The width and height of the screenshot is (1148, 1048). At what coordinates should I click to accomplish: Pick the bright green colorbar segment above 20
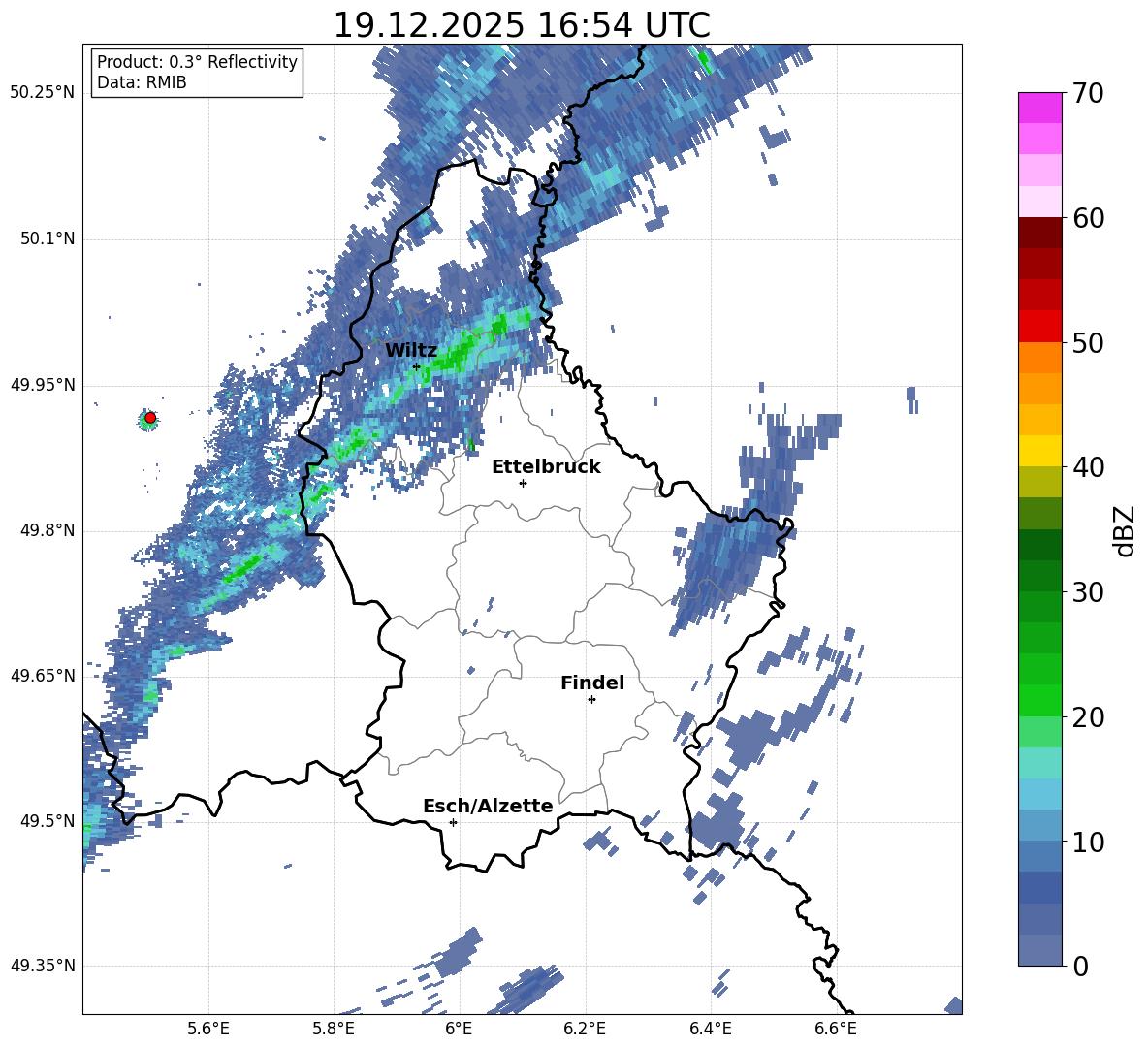[x=1039, y=700]
